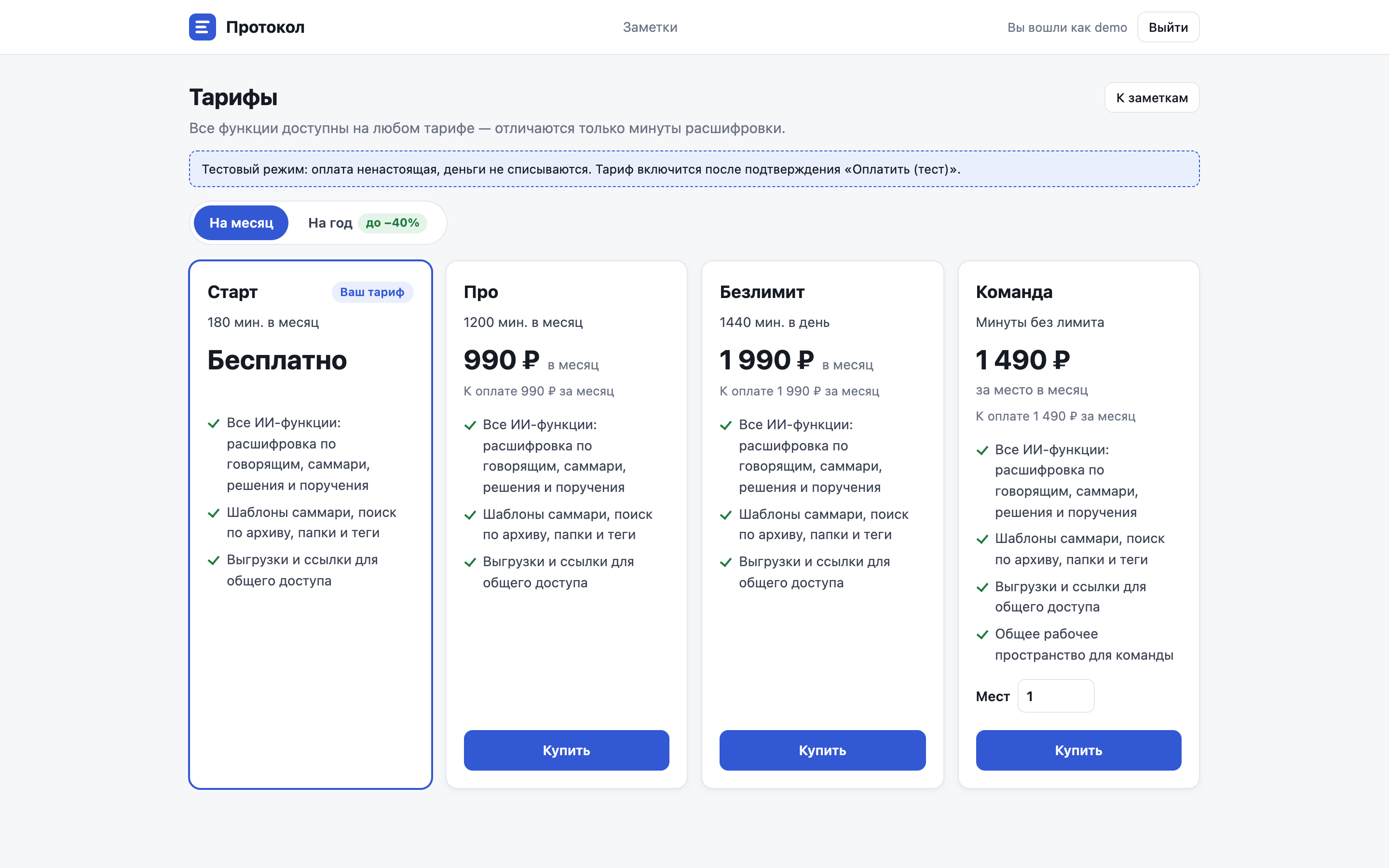This screenshot has width=1389, height=868.
Task: Click the Выйти button
Action: pyautogui.click(x=1168, y=27)
